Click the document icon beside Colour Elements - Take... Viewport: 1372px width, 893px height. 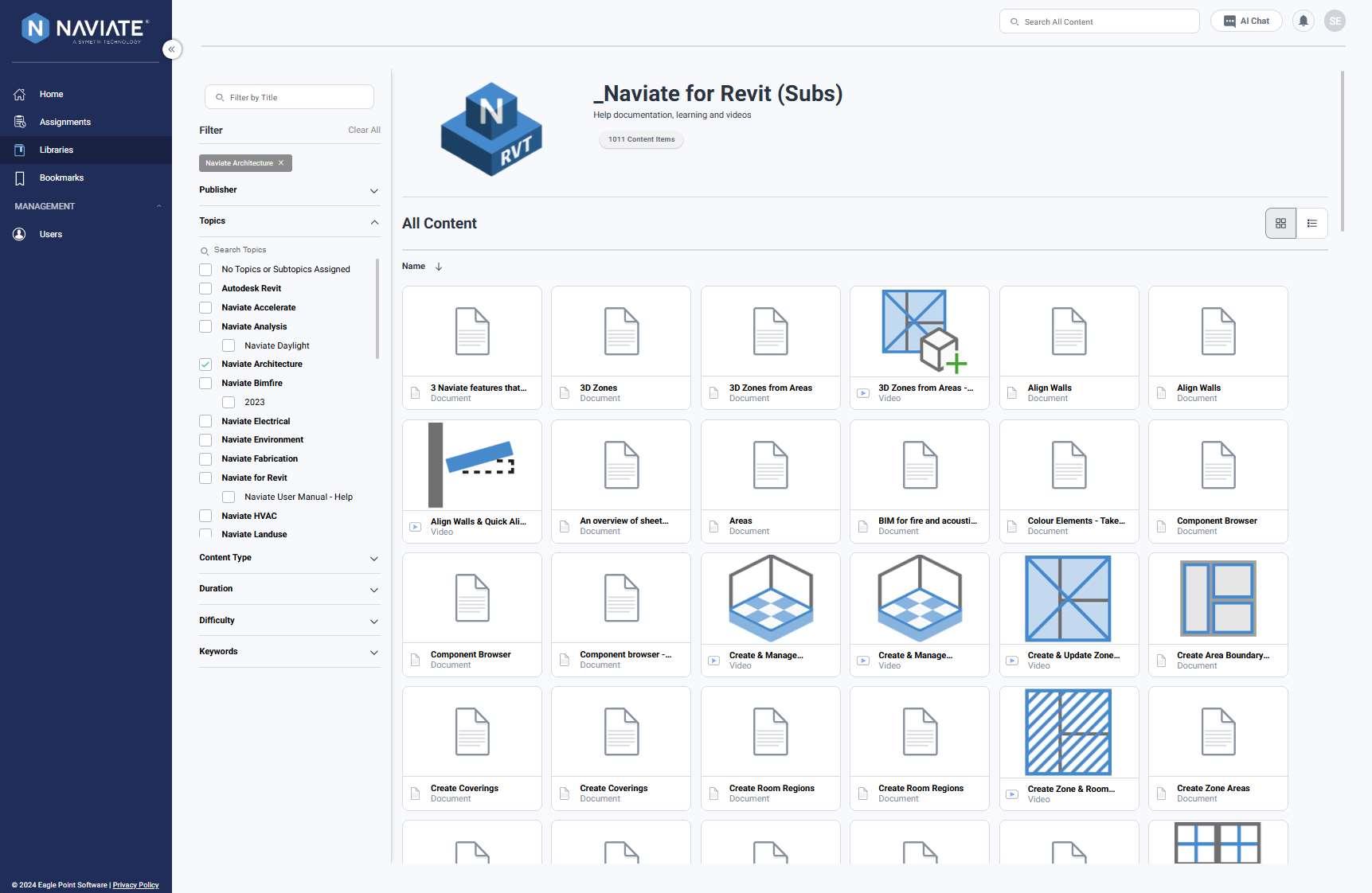tap(1012, 526)
